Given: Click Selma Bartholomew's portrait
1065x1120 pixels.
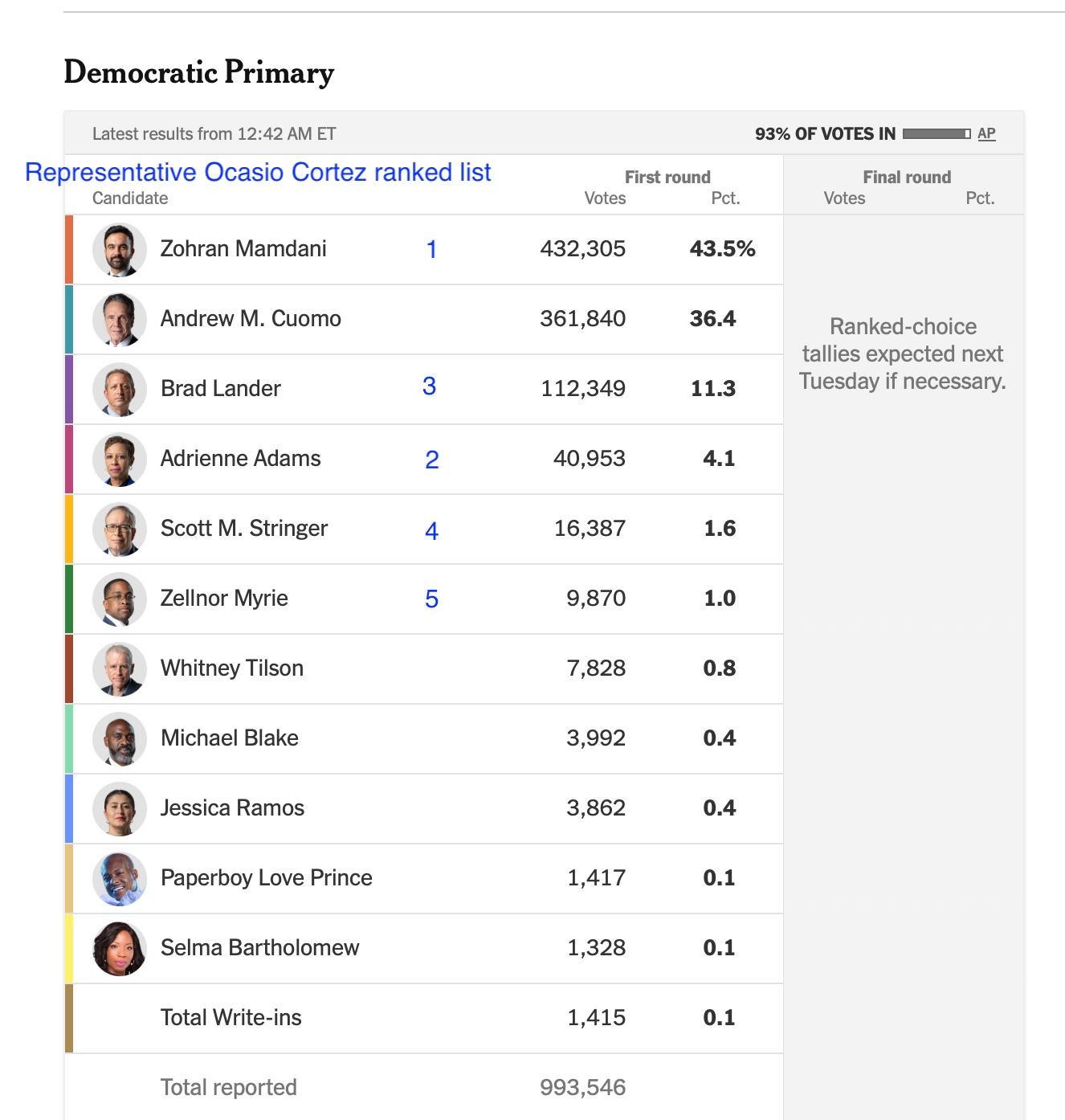Looking at the screenshot, I should click(x=120, y=949).
